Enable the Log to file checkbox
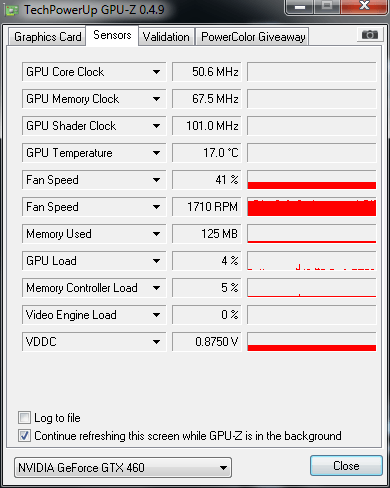The height and width of the screenshot is (488, 390). [x=24, y=417]
